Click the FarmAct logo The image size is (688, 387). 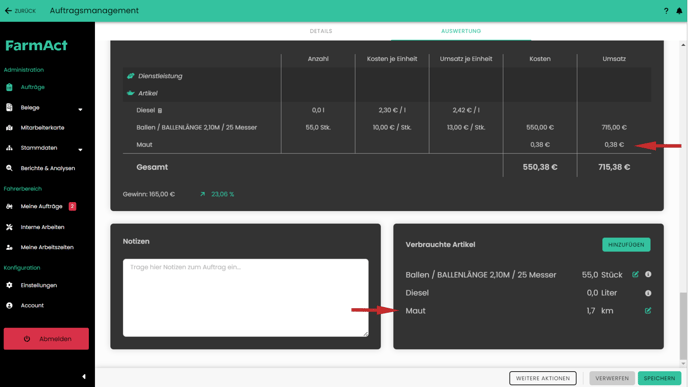(36, 45)
